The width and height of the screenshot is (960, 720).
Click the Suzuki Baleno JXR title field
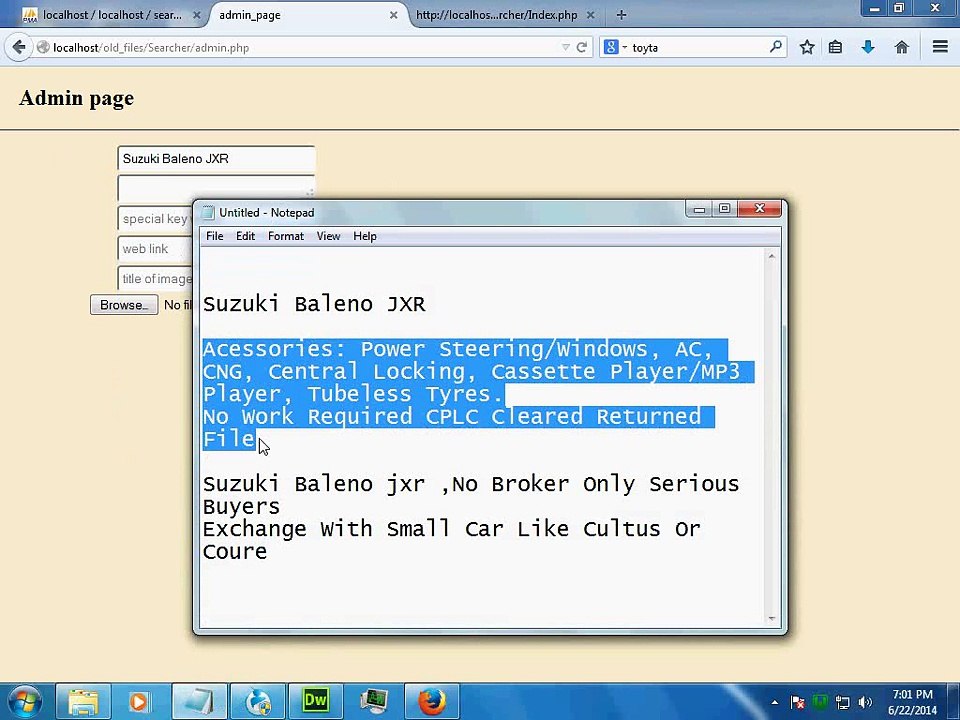tap(216, 159)
